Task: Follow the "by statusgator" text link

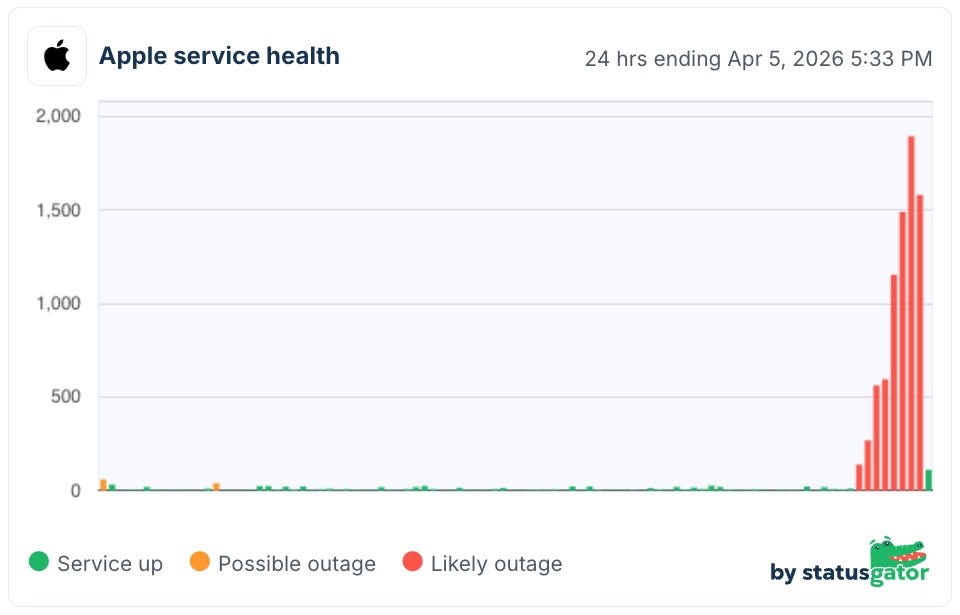Action: [849, 573]
